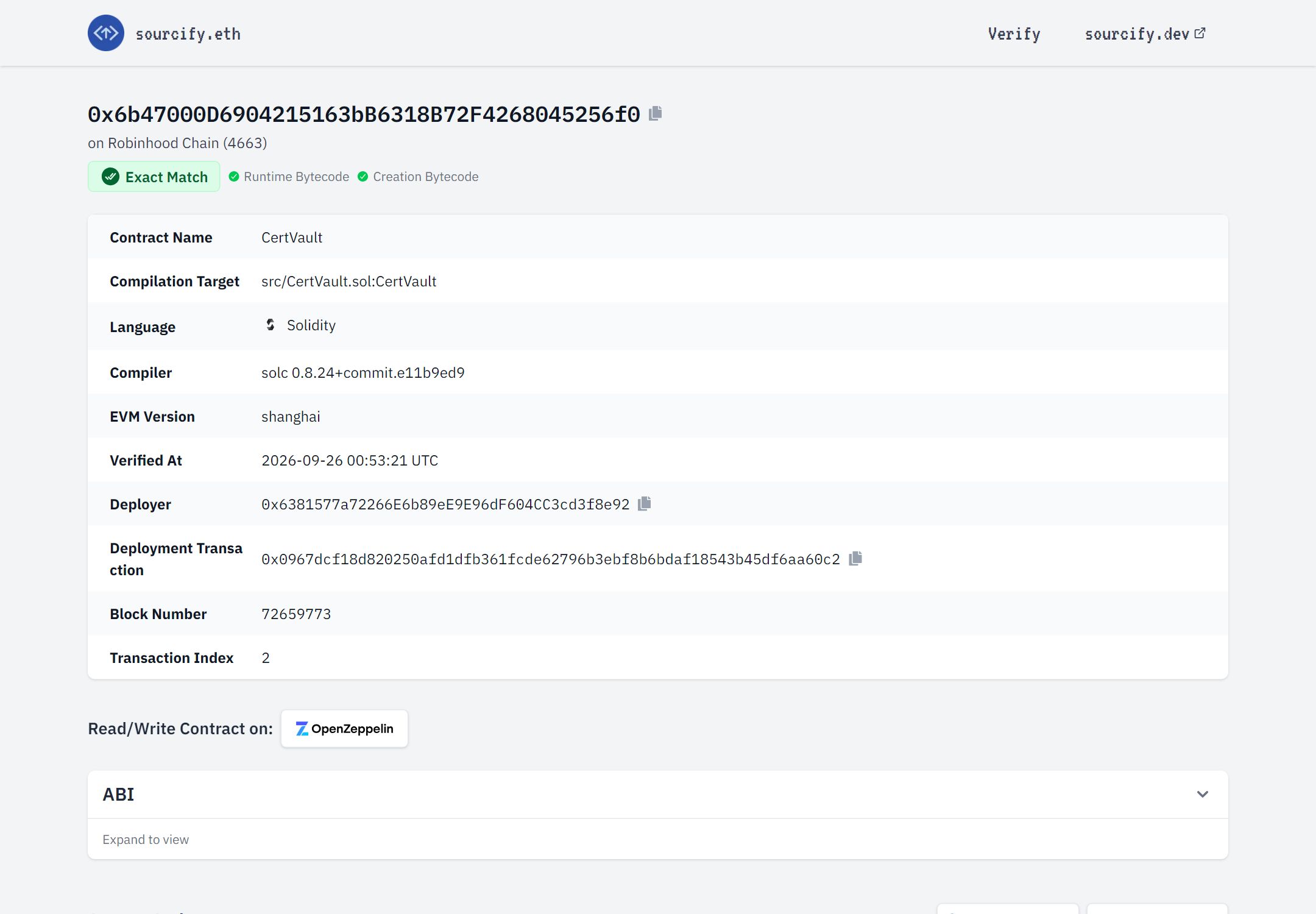Click the Creation Bytecode label
Image resolution: width=1316 pixels, height=914 pixels.
click(426, 177)
